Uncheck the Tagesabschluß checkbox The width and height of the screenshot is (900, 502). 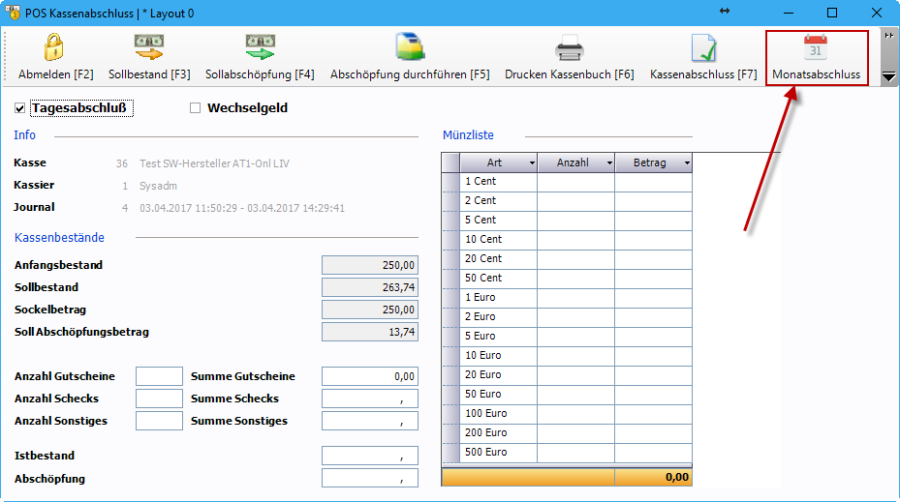[x=20, y=108]
